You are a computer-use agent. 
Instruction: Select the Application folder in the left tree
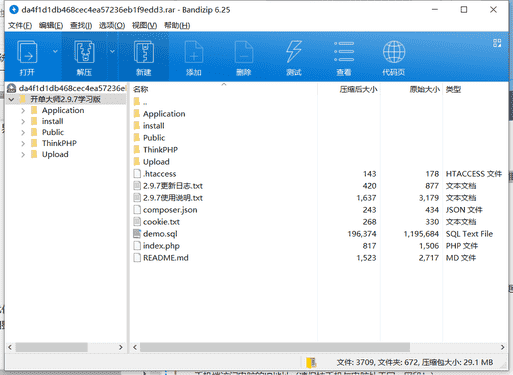[x=63, y=110]
